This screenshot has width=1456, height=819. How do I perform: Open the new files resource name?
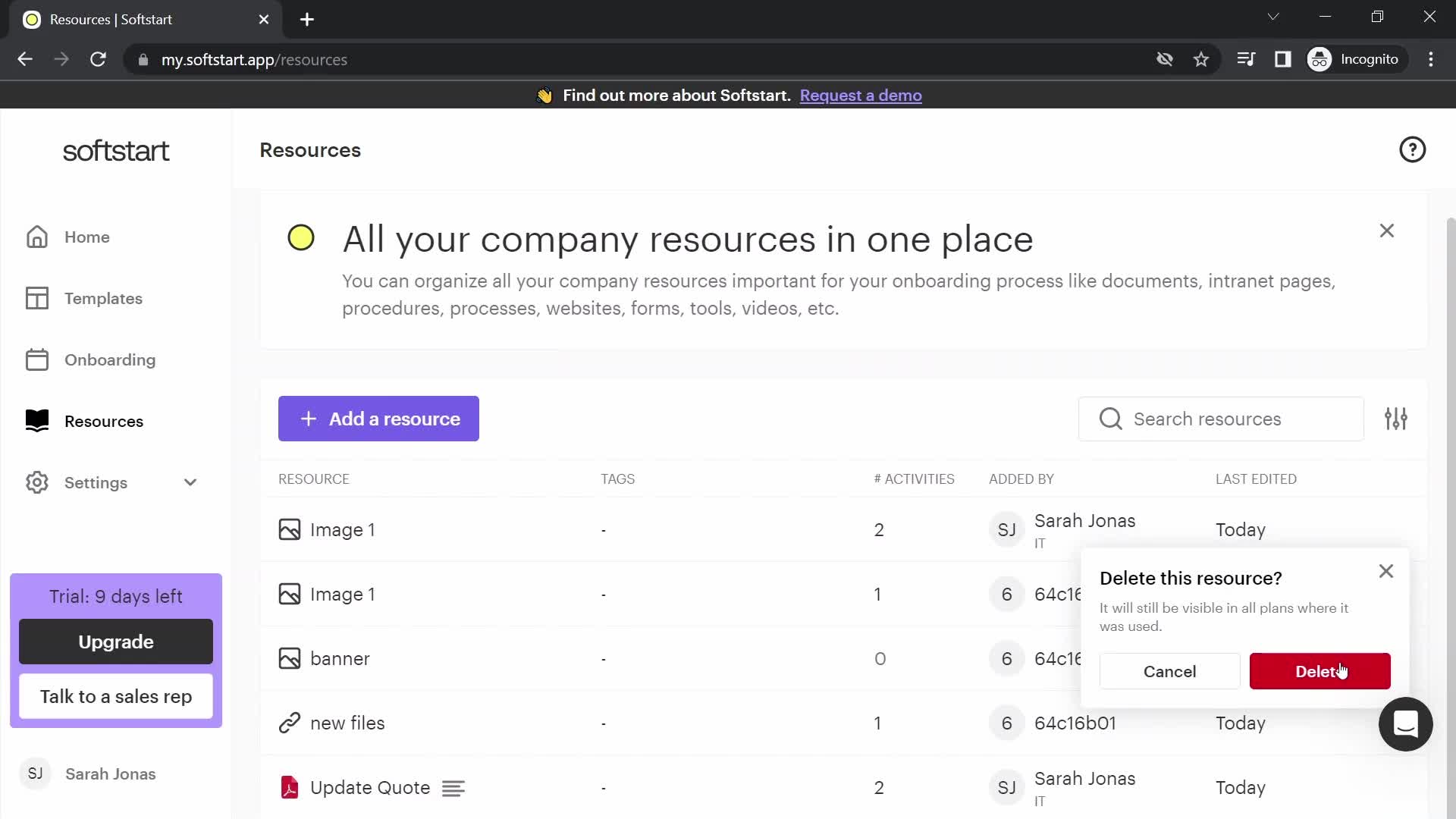(347, 723)
